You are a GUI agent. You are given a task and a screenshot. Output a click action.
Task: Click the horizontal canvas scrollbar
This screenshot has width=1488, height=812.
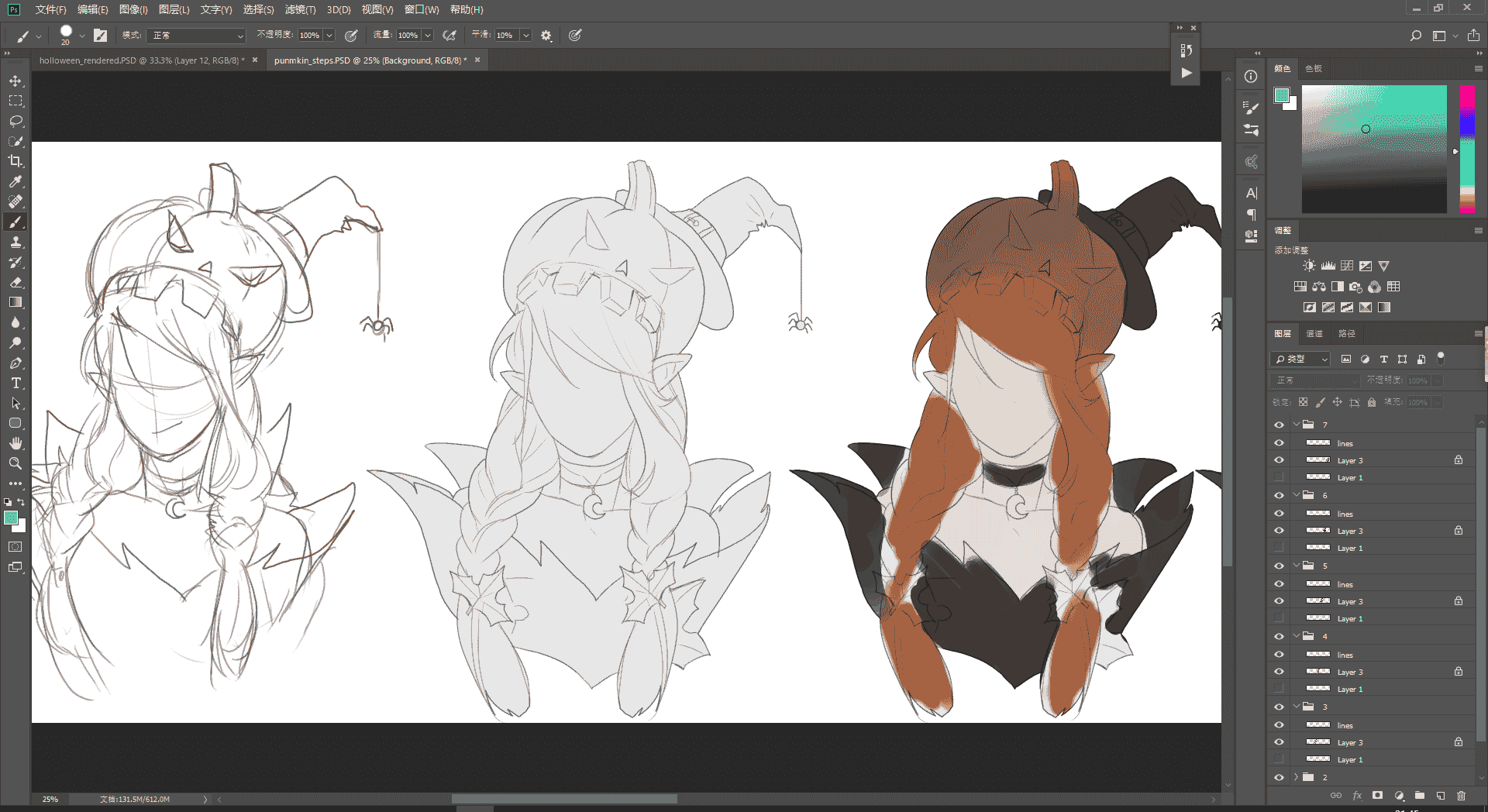point(564,799)
